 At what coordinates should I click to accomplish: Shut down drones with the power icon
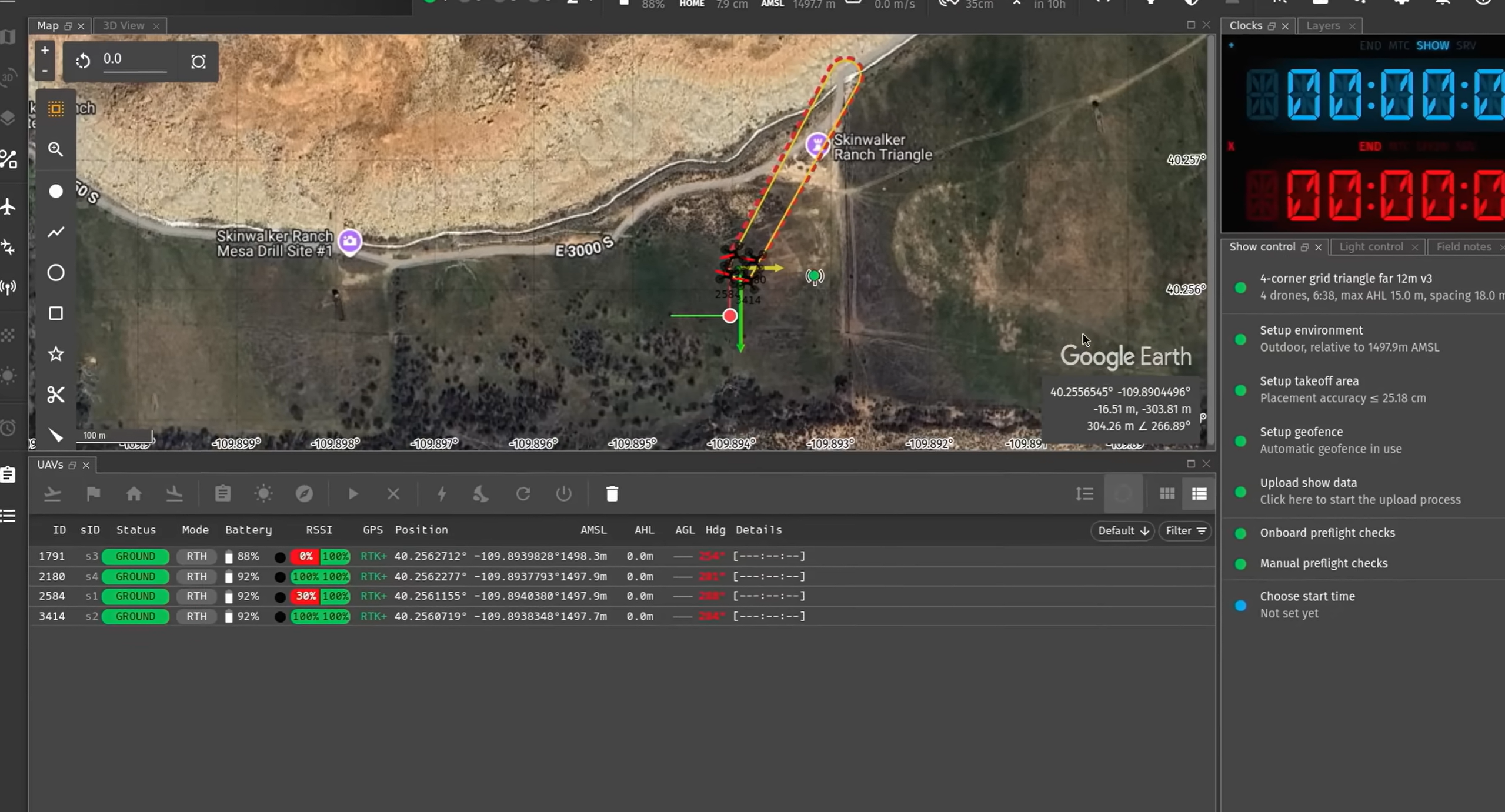[563, 494]
